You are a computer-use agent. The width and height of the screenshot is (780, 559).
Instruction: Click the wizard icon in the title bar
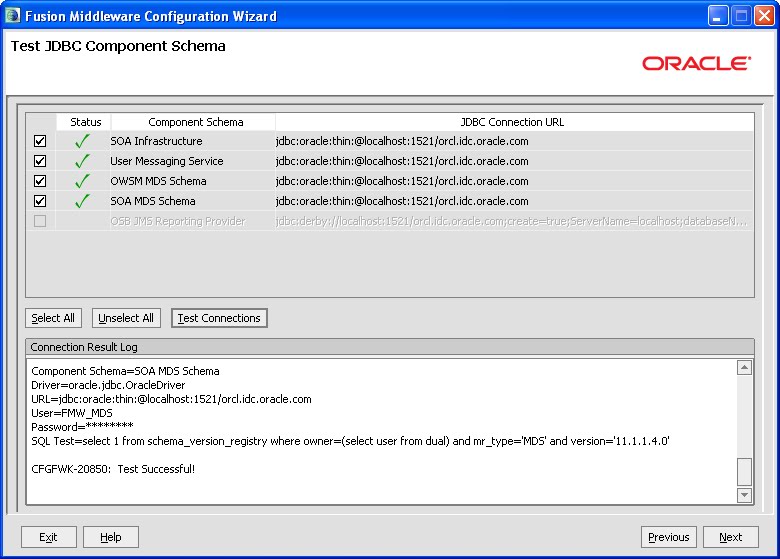coord(12,15)
